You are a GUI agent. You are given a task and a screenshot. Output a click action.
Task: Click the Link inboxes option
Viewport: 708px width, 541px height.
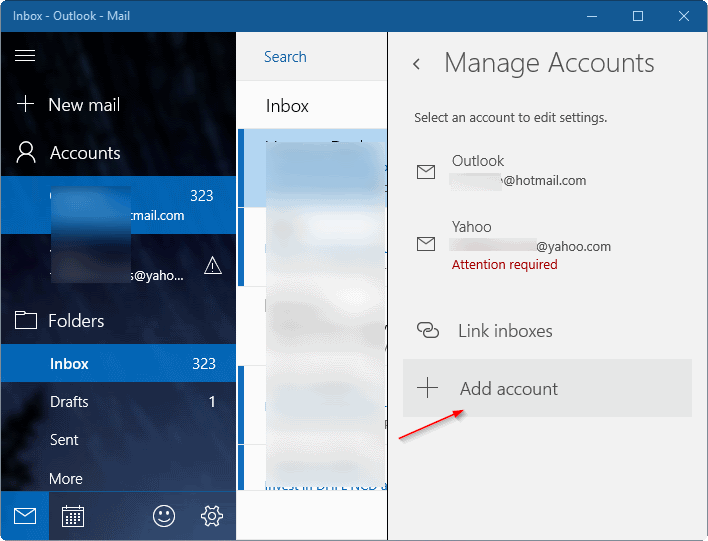(x=547, y=331)
